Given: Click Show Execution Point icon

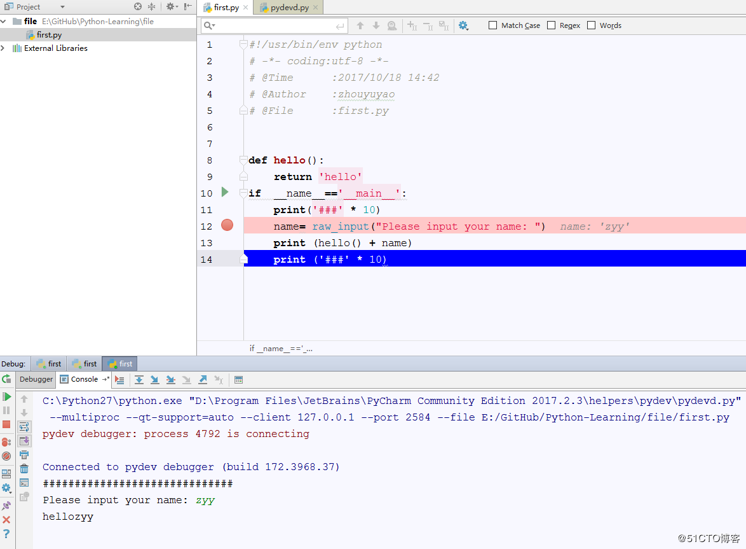Looking at the screenshot, I should (119, 380).
